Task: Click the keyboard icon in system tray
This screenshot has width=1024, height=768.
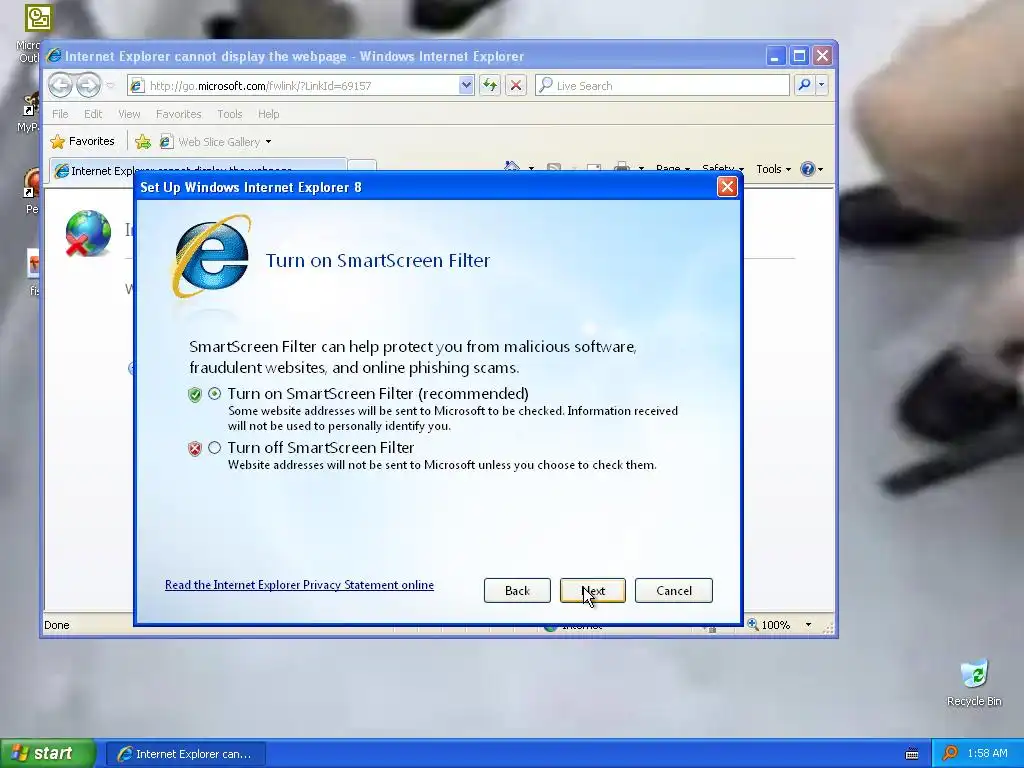Action: click(x=912, y=754)
